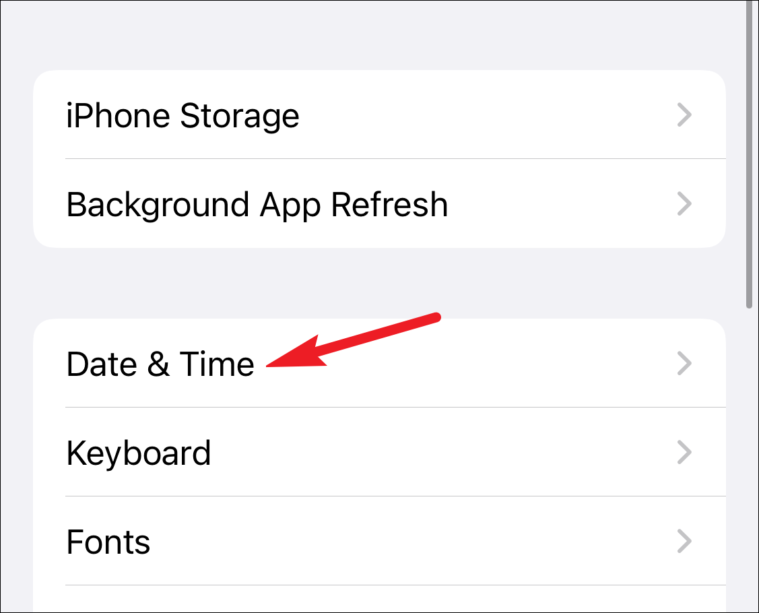The width and height of the screenshot is (759, 613).
Task: Open Background App Refresh settings
Action: (x=380, y=203)
